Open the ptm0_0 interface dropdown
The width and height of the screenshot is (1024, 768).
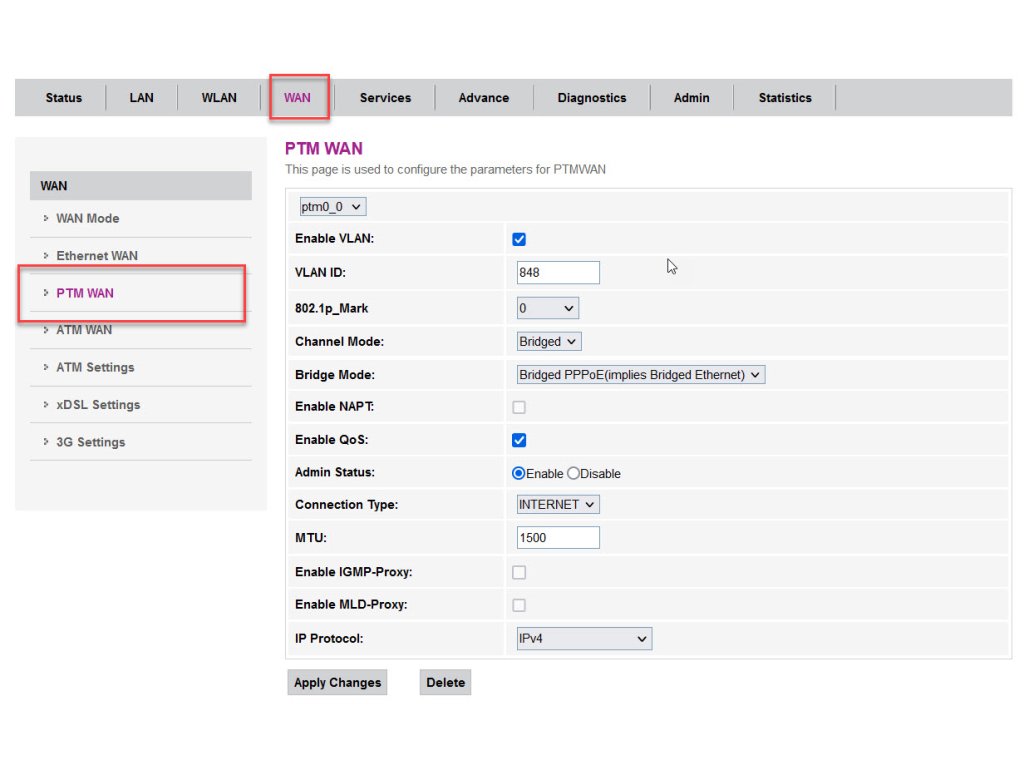[332, 207]
